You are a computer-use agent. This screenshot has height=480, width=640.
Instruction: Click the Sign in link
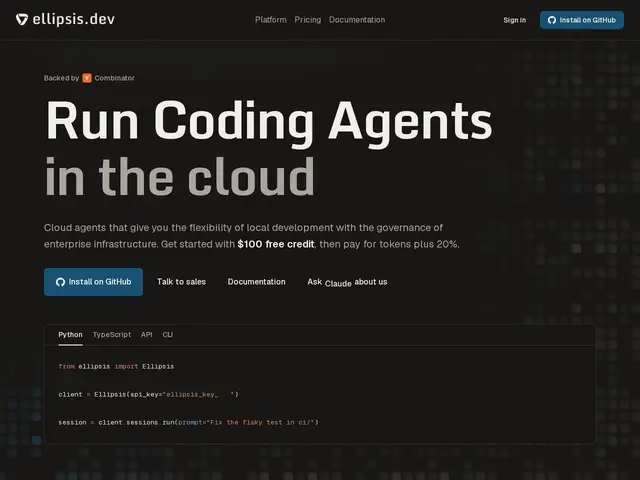pyautogui.click(x=514, y=20)
